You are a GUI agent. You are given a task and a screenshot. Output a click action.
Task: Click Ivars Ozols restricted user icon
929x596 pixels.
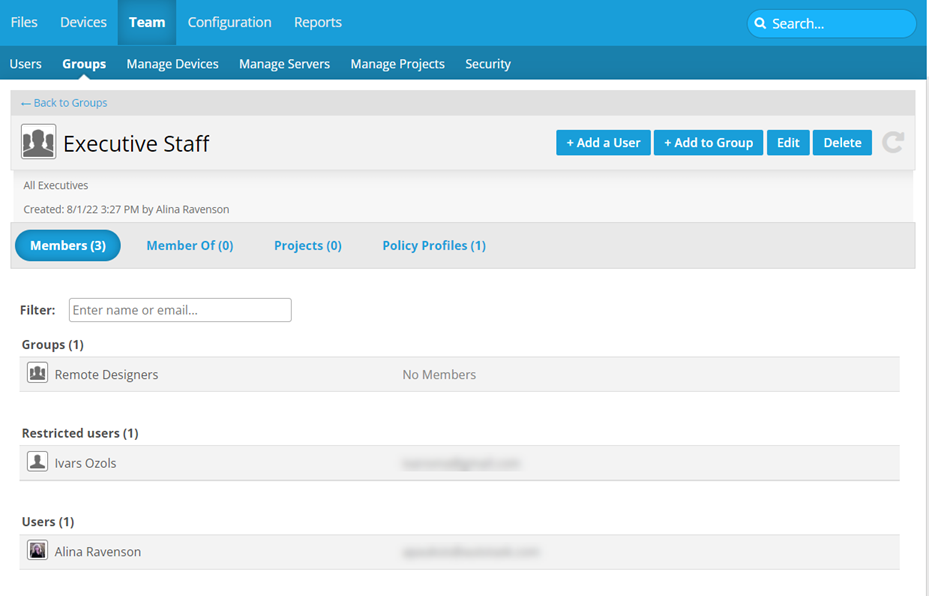click(37, 462)
